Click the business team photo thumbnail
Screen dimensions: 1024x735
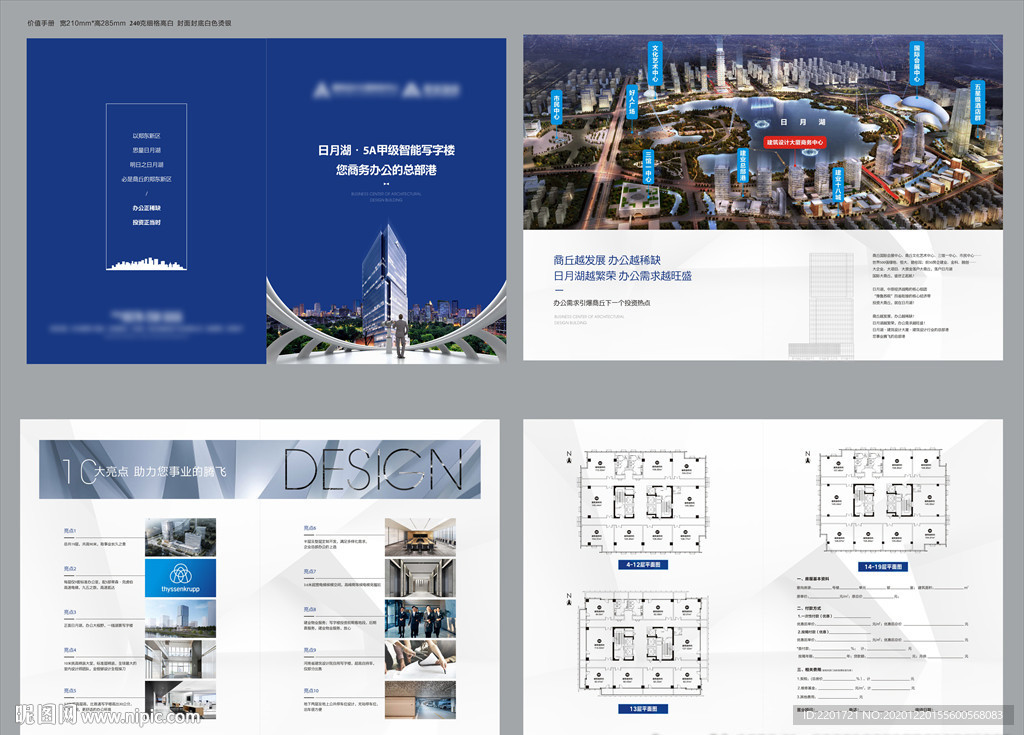pos(420,618)
